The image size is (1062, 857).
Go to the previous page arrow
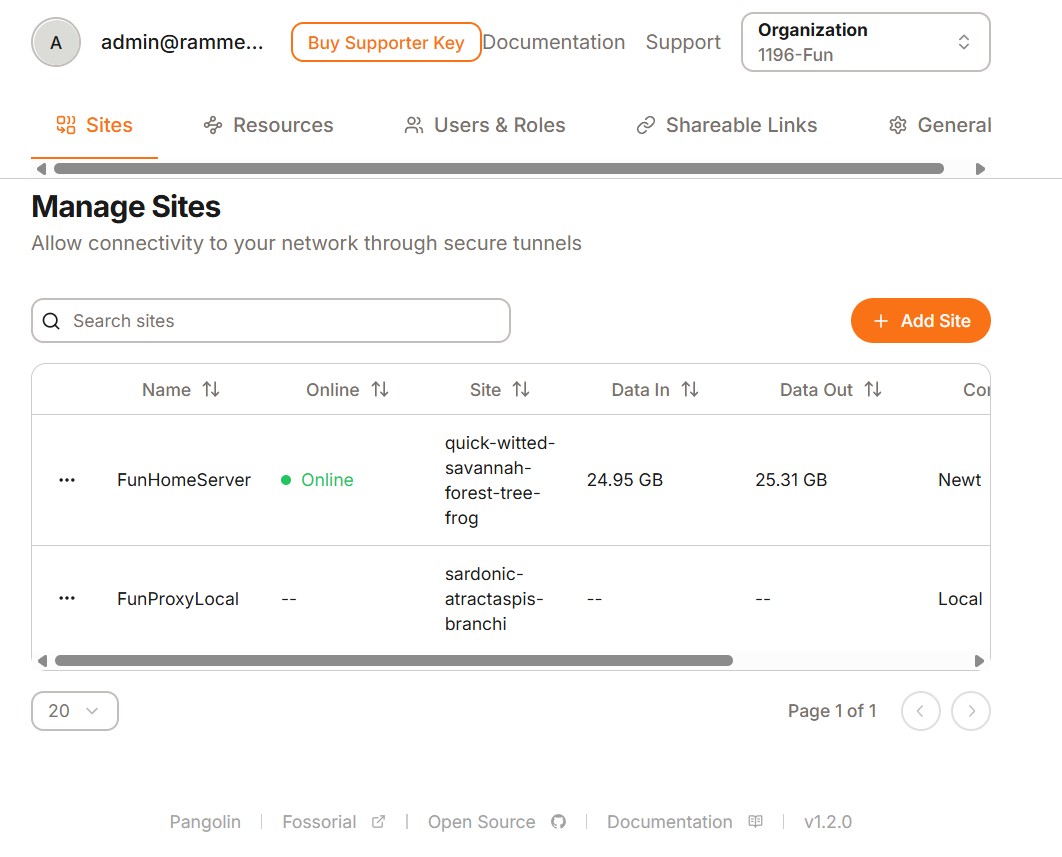pyautogui.click(x=920, y=711)
